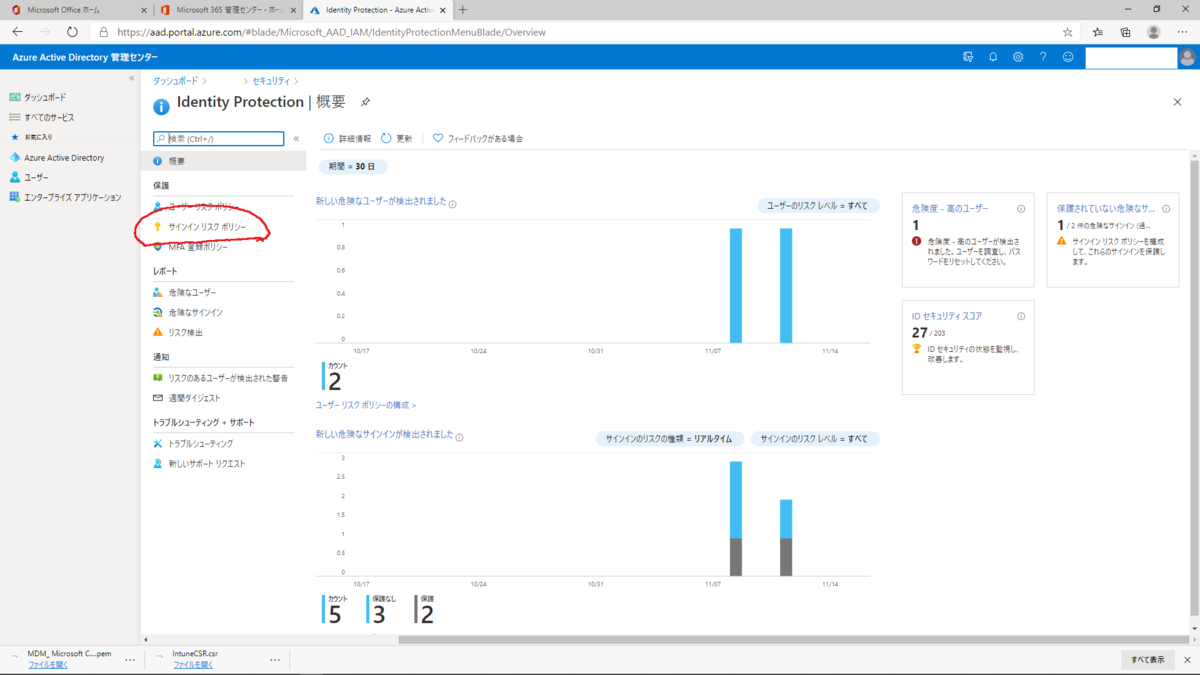
Task: Open ユーザー リスク ポリシーの構成 link
Action: [x=366, y=405]
